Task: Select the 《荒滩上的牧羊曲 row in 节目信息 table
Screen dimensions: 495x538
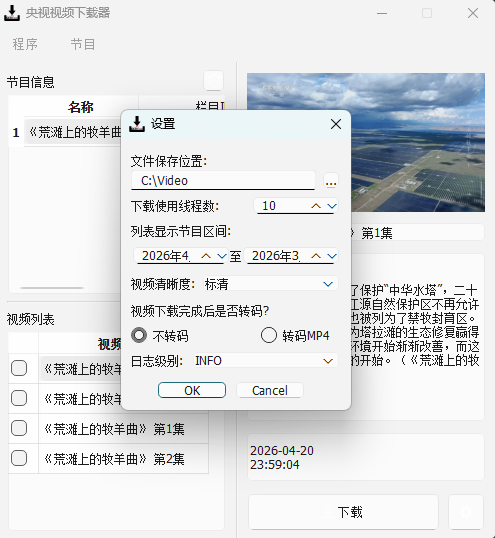Action: click(73, 132)
